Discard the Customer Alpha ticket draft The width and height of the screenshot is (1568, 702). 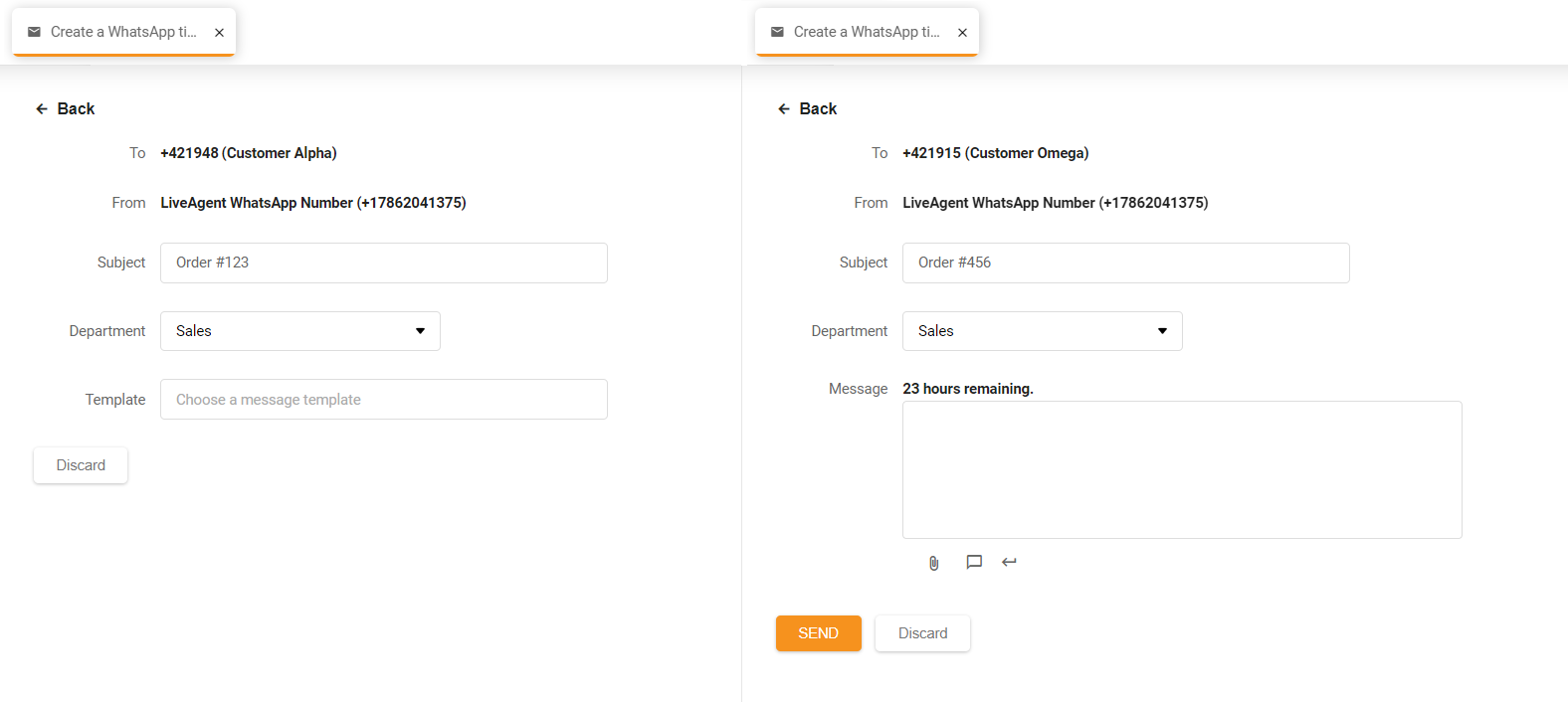(x=81, y=465)
